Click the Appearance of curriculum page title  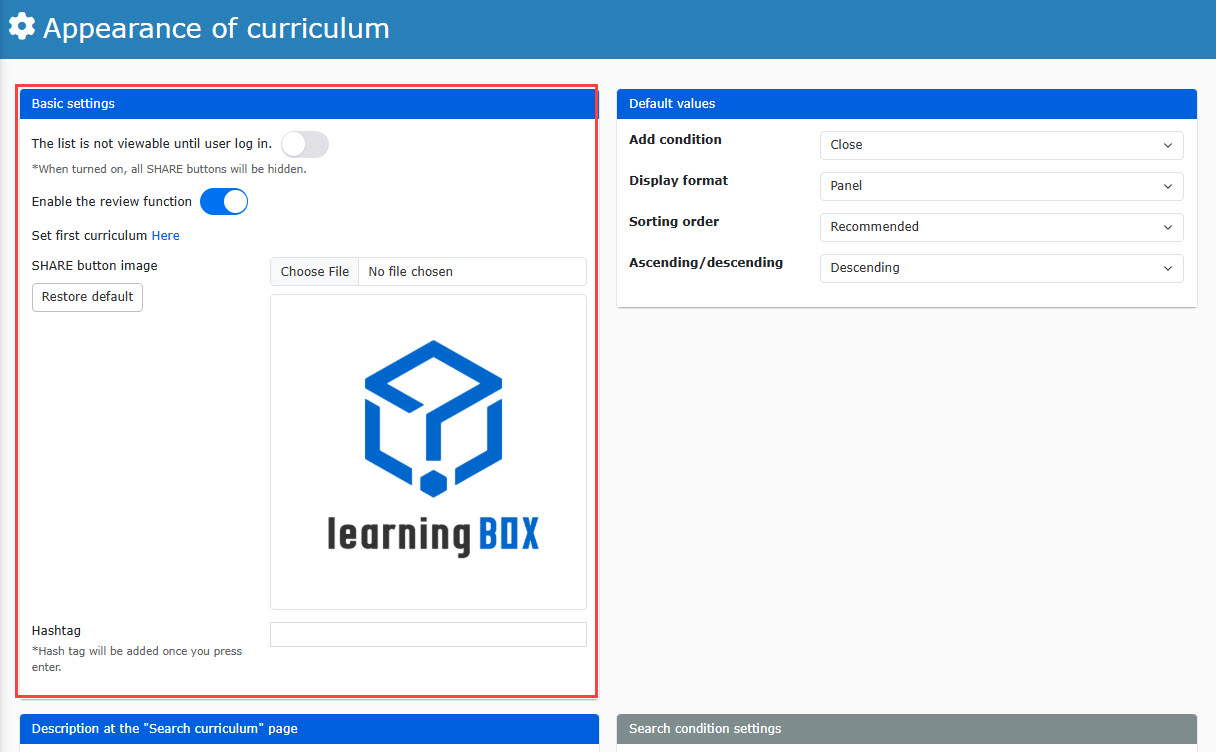[216, 28]
